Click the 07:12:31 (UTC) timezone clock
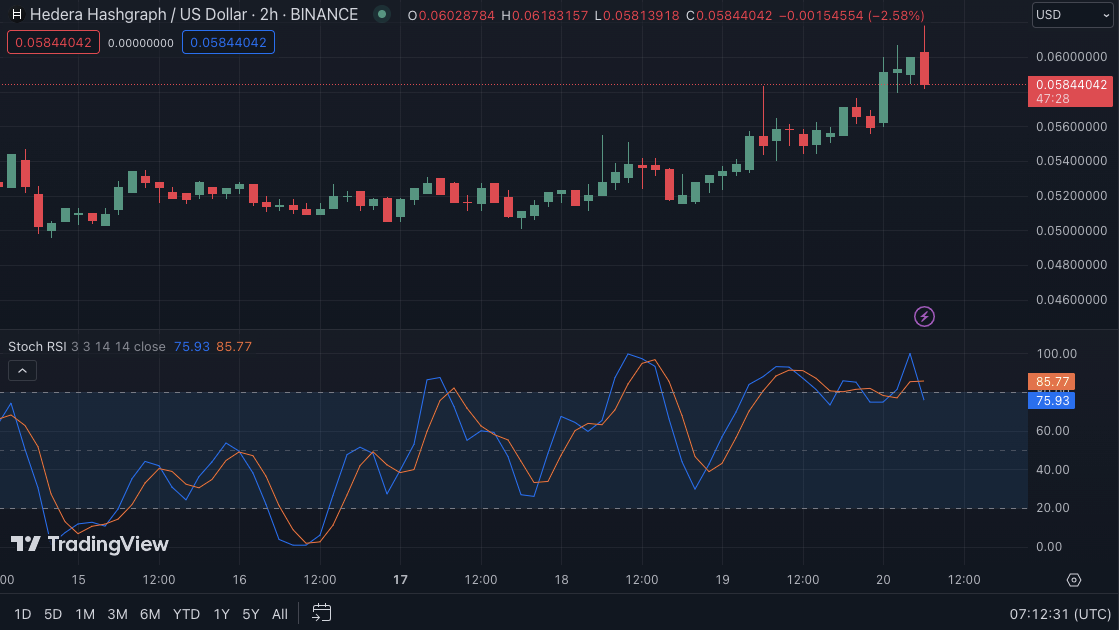Screen dimensions: 1119x630 pos(1060,614)
